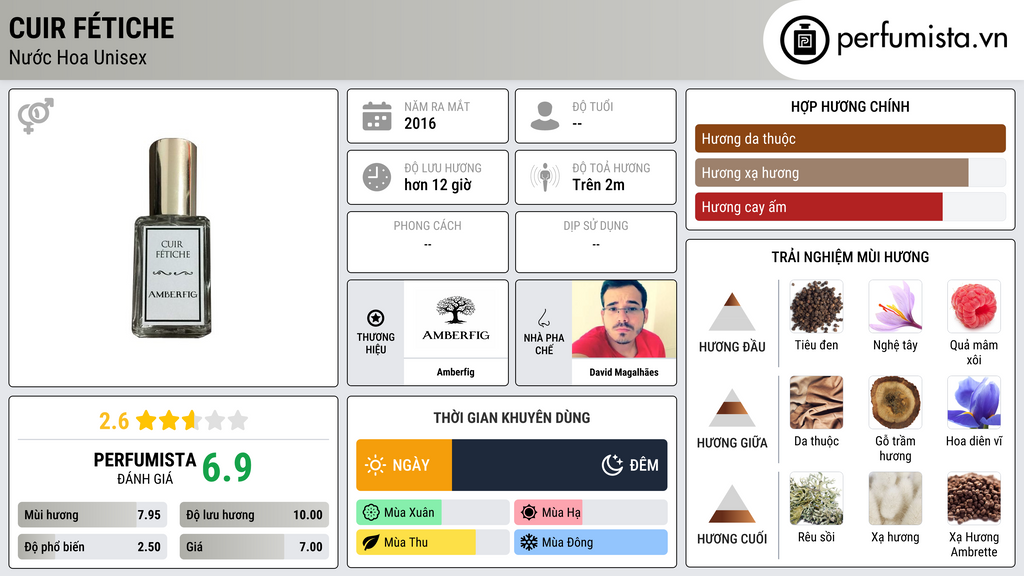Click the Gỗ trầm hương agarwood image
Screen dimensions: 1024x576
(895, 403)
